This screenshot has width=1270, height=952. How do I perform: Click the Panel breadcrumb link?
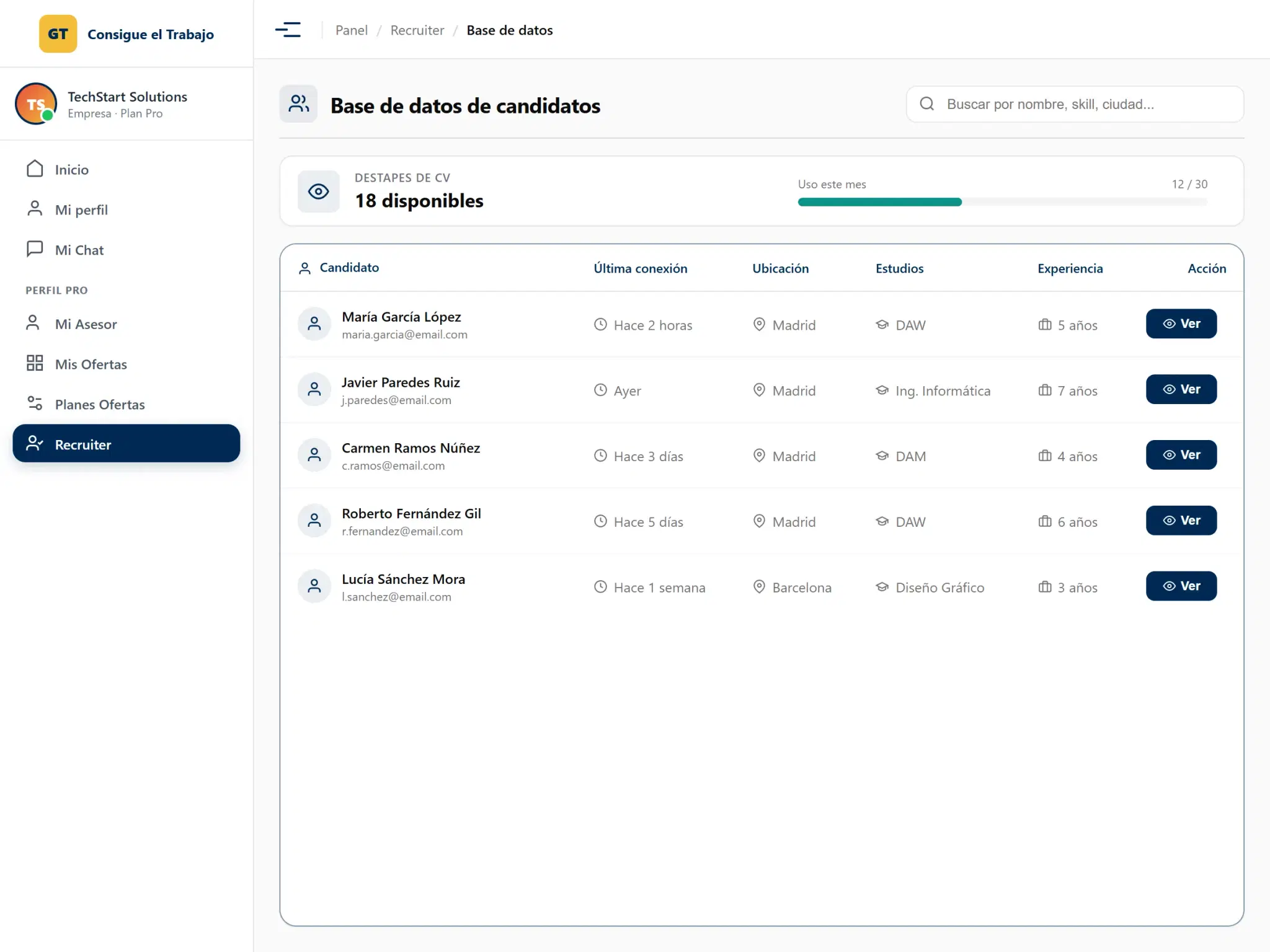click(352, 30)
